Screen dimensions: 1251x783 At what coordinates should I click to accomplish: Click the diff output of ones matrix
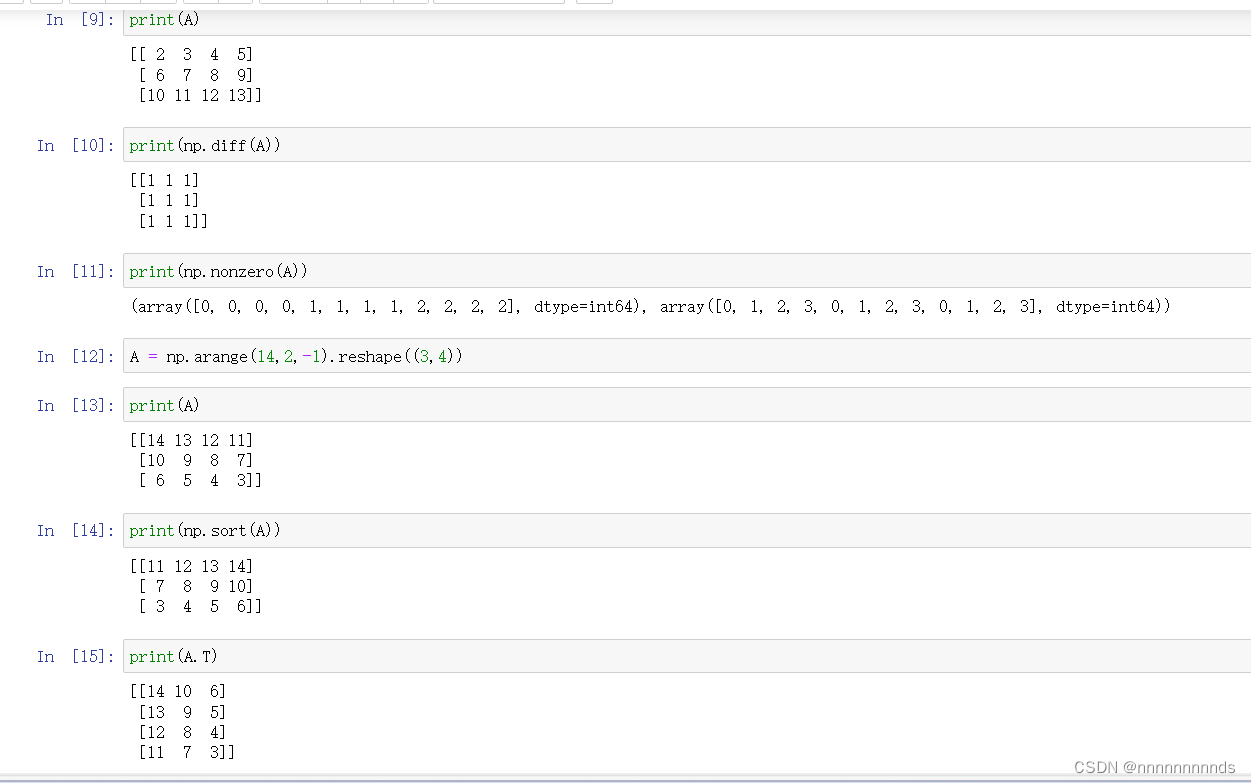click(x=168, y=200)
